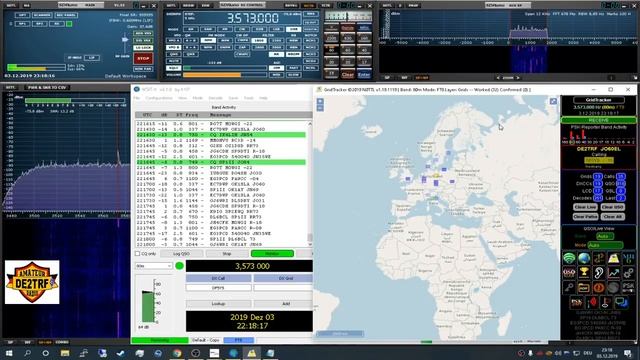Click the flag icon in GridTracker bottom row

pos(607,302)
